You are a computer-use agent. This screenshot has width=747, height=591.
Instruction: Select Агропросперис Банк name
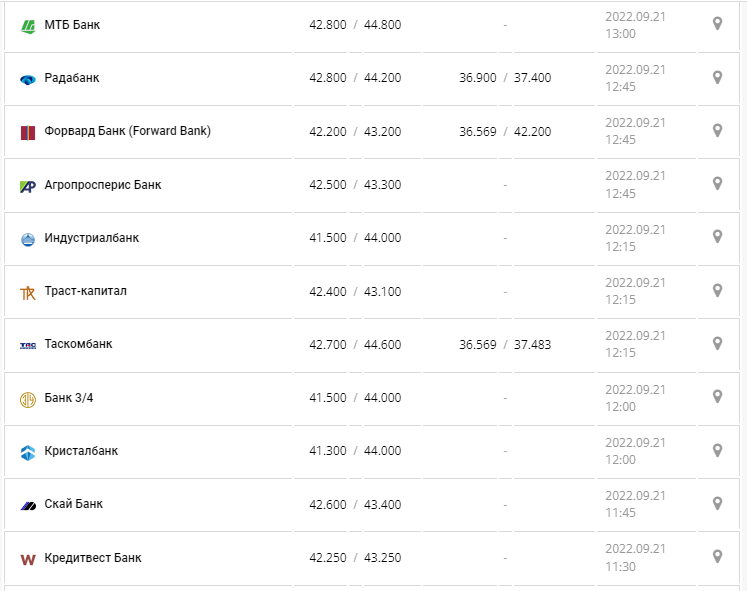pyautogui.click(x=103, y=184)
